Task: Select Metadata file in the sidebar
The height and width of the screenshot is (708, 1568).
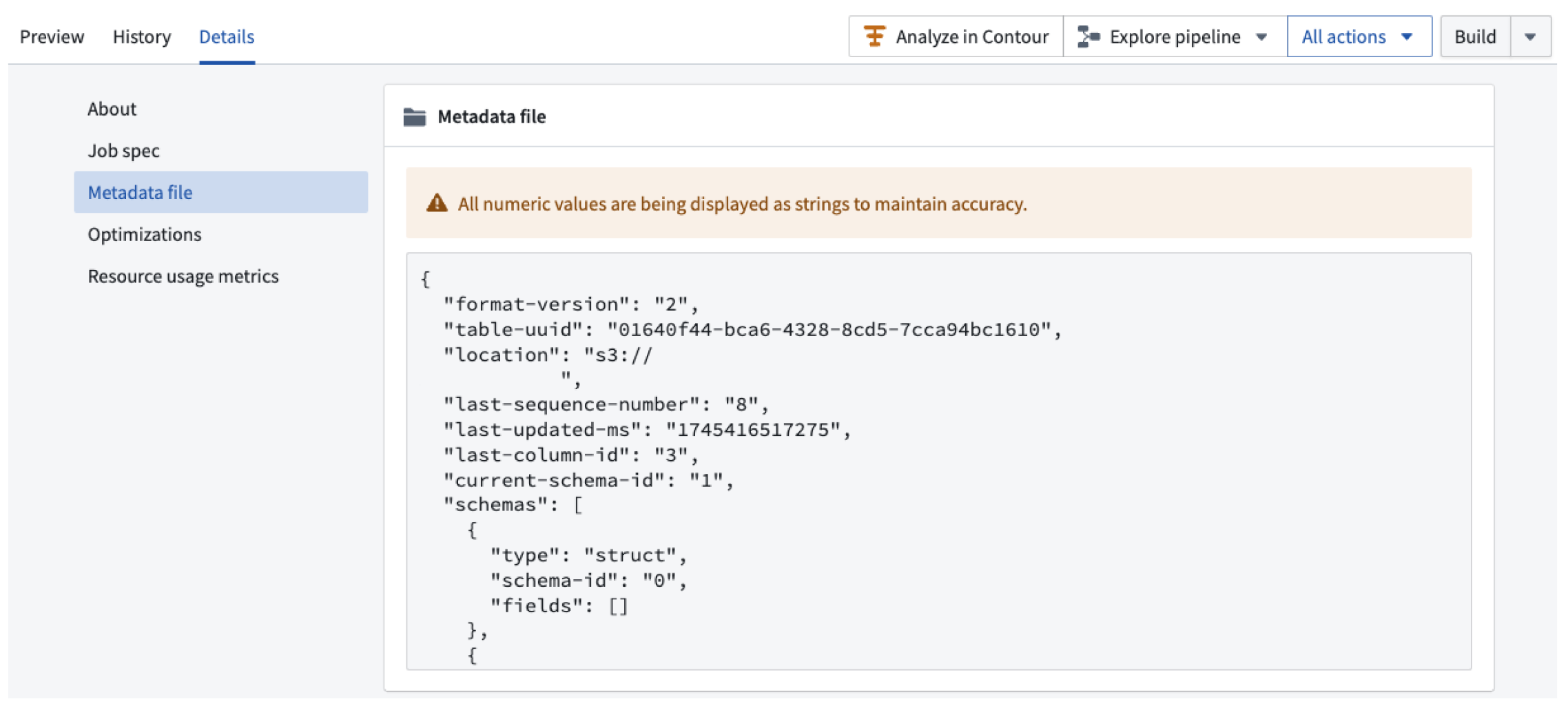Action: 140,193
